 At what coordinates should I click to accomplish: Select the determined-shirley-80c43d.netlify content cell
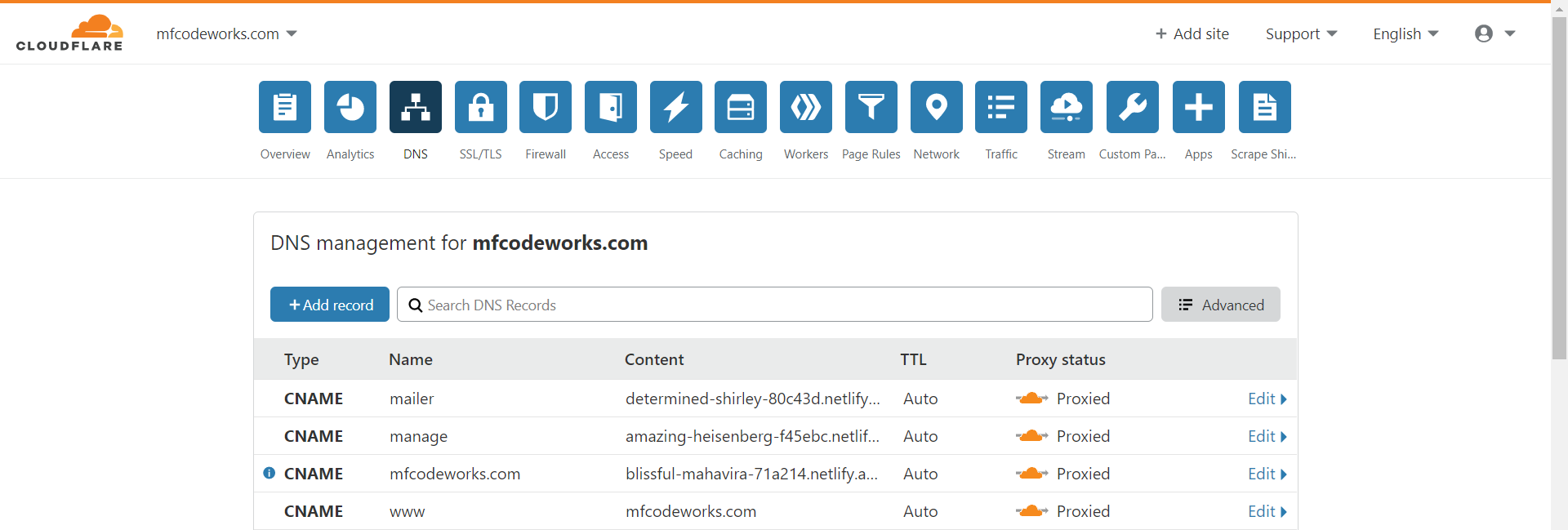(x=753, y=399)
